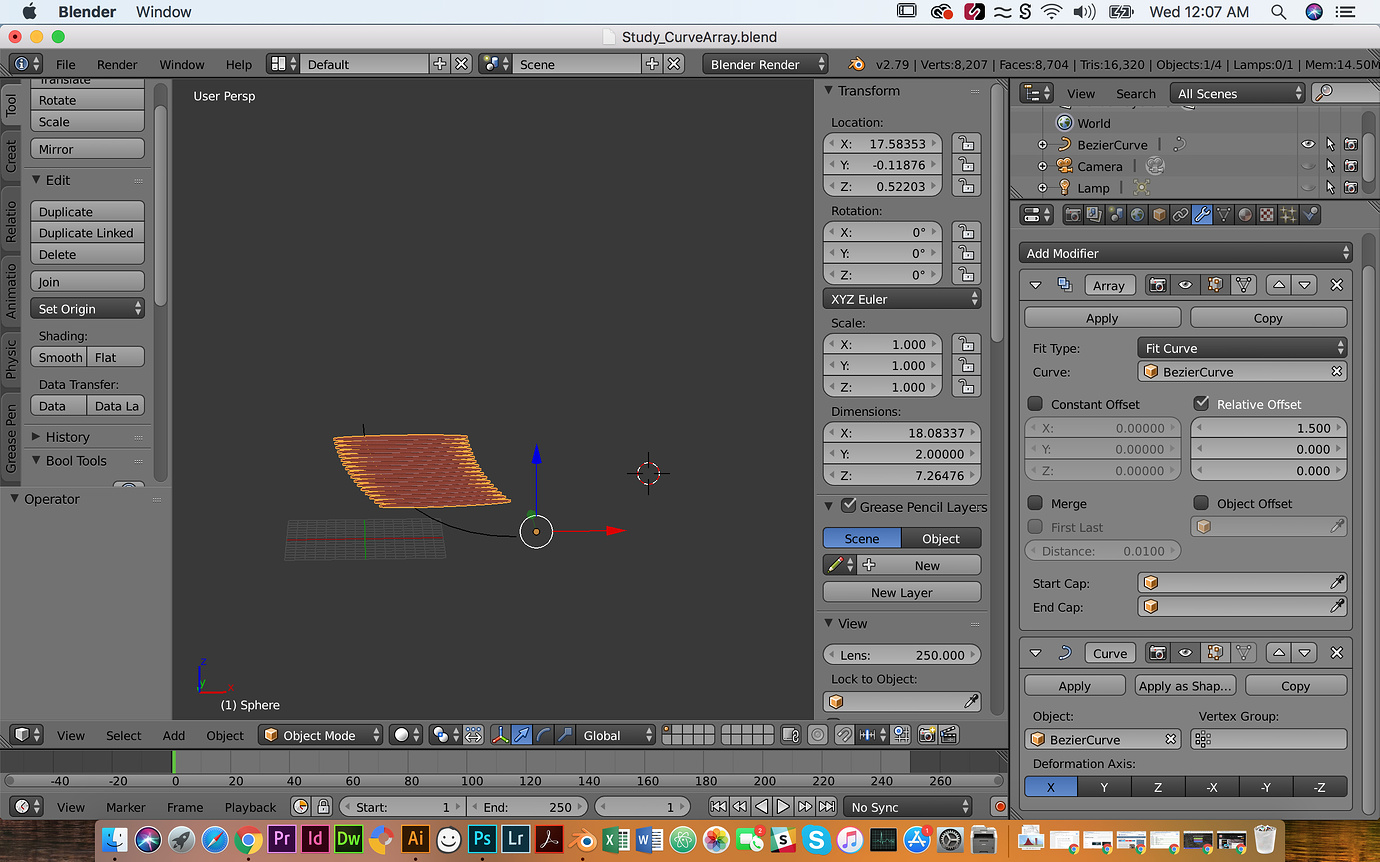Screen dimensions: 1380x862
Task: Open the Texture properties tab checker icon
Action: 1267,214
